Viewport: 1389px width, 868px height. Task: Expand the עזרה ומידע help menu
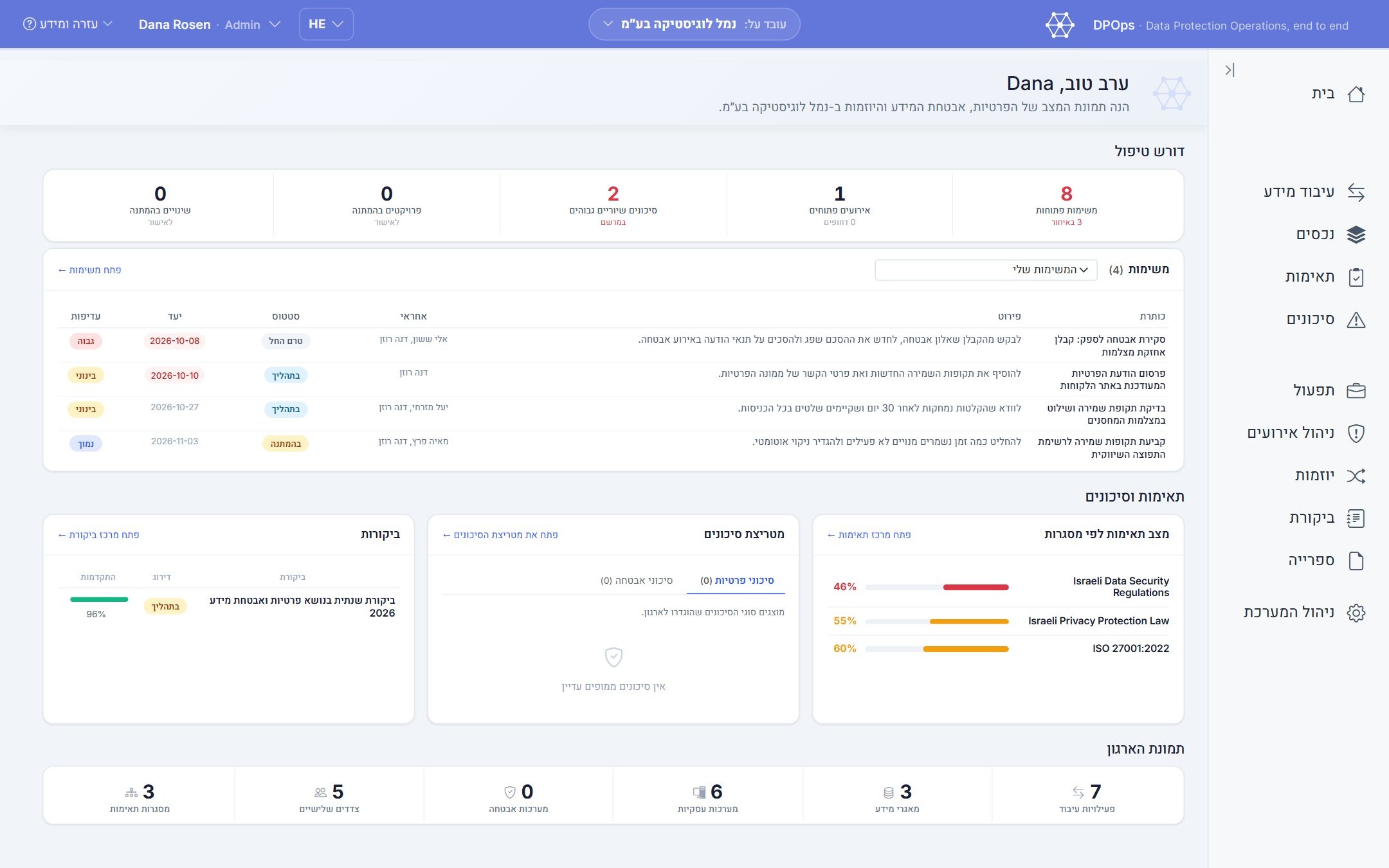(68, 24)
